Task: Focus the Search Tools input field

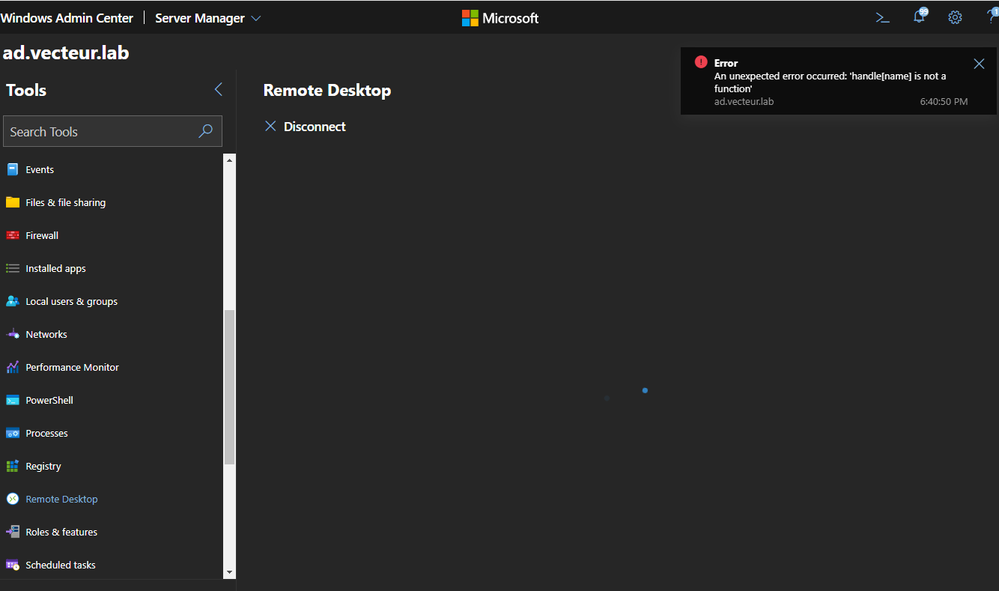Action: point(113,131)
